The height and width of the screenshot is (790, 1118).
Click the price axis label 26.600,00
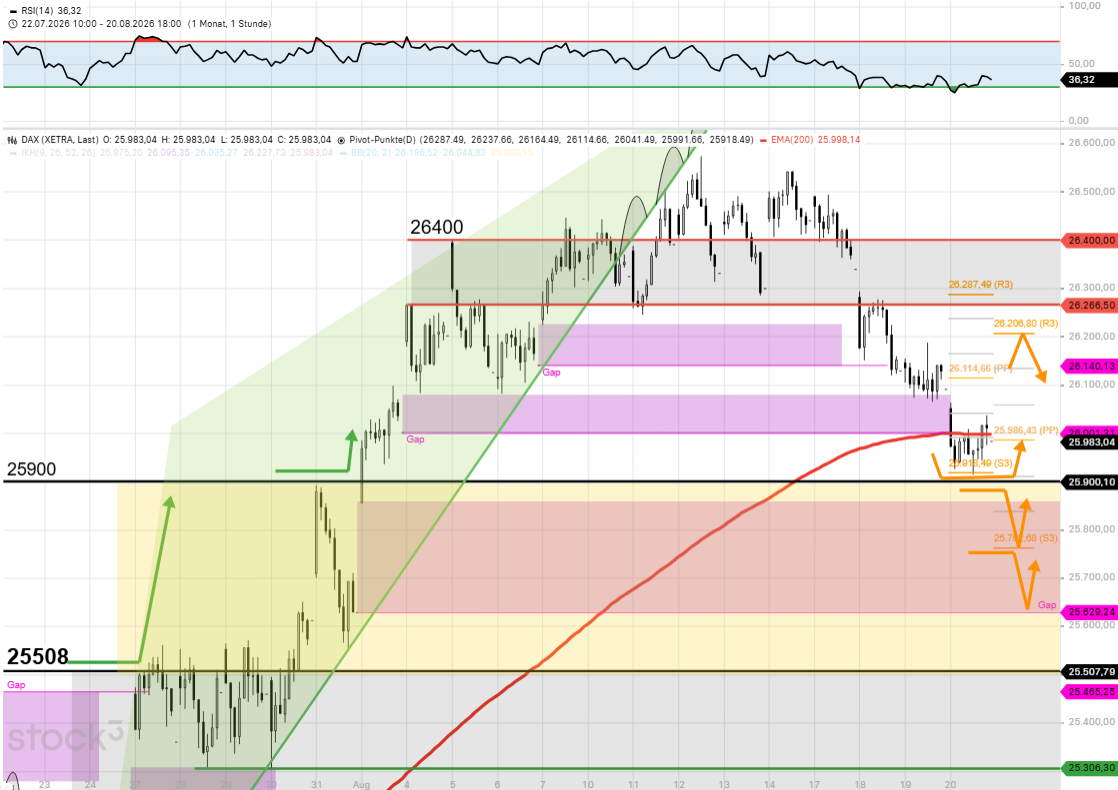[x=1092, y=143]
